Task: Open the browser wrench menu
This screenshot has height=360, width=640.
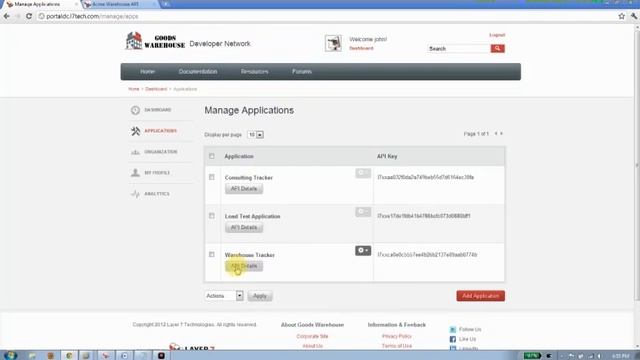Action: [633, 16]
